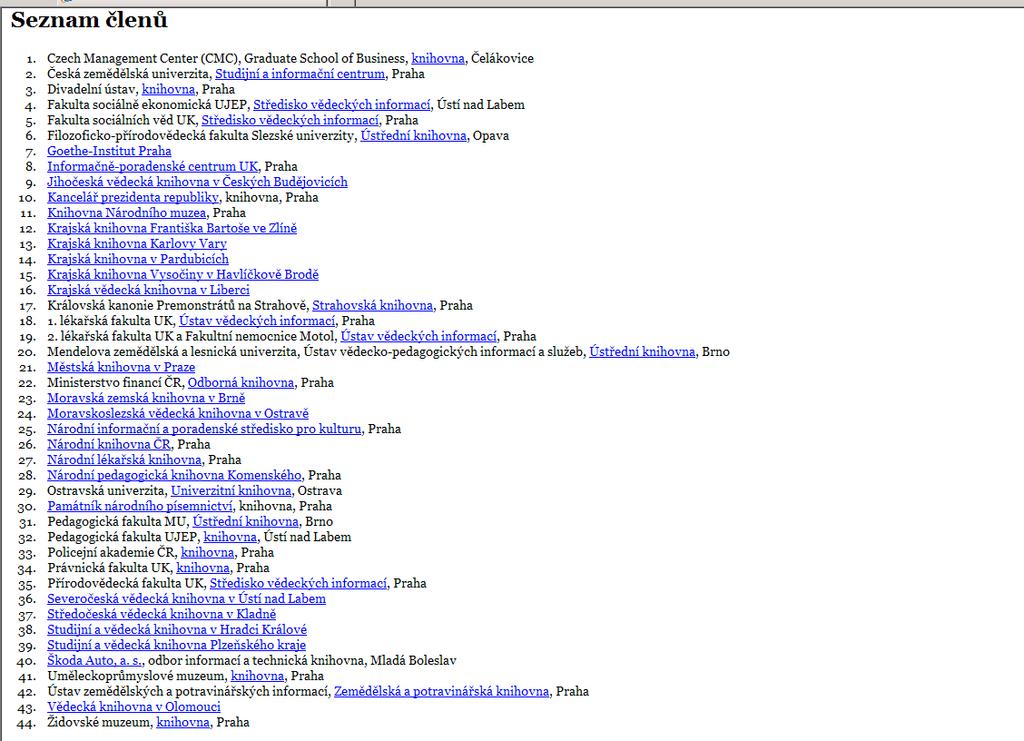Open Jihočeská vědecká knihovna v Českých Budějovicích

pos(197,182)
